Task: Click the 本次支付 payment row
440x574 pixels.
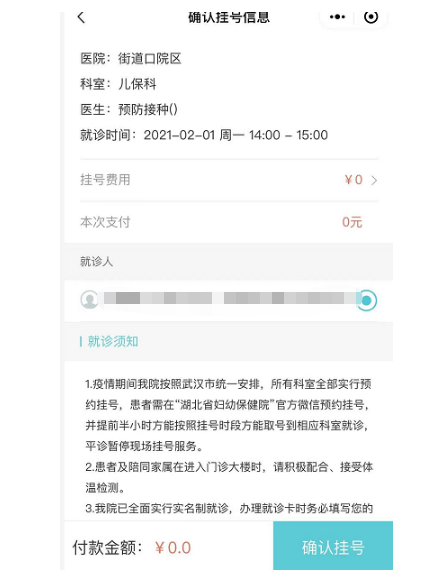Action: pyautogui.click(x=229, y=222)
